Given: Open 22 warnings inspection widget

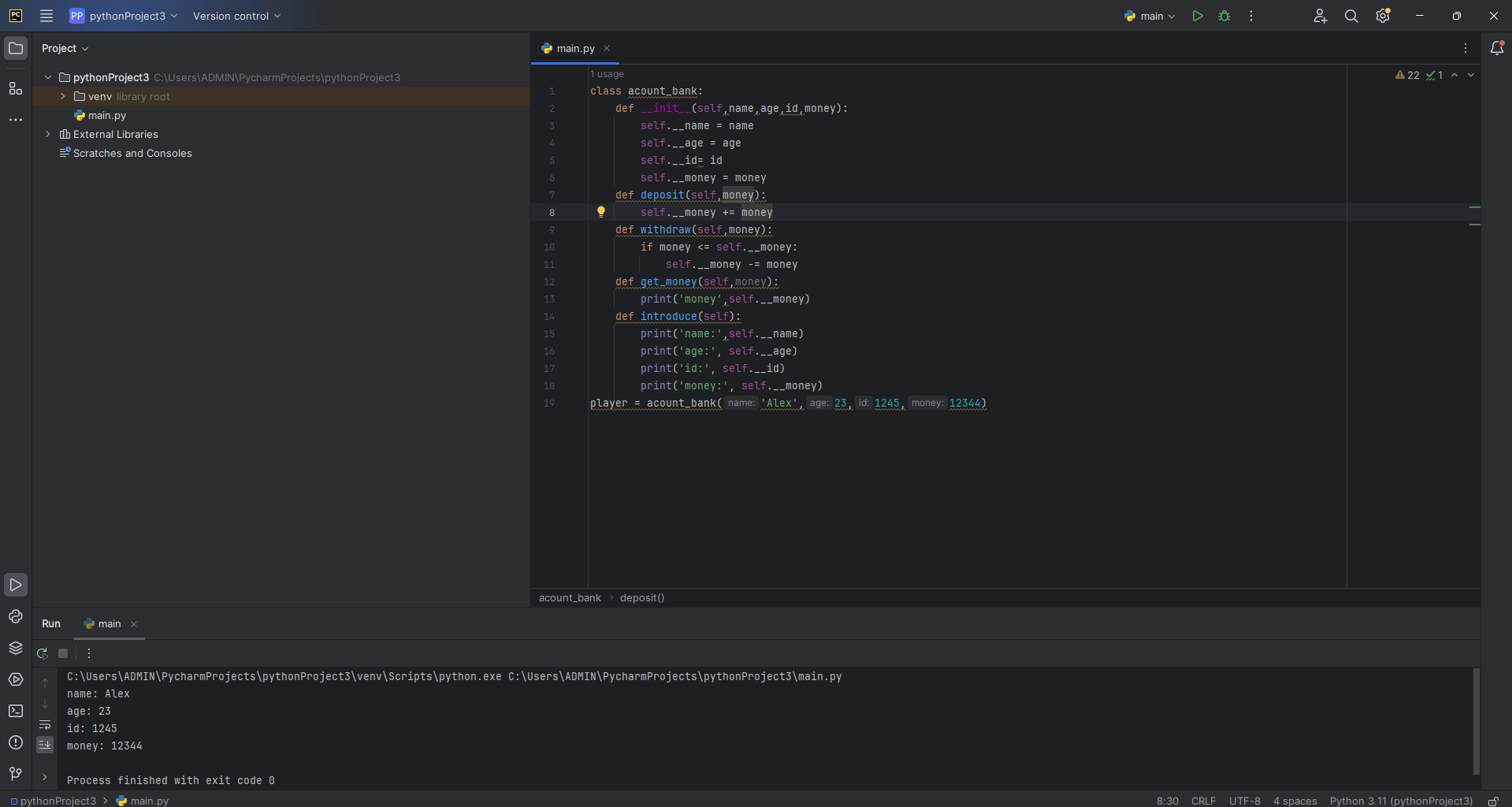Looking at the screenshot, I should (1408, 75).
